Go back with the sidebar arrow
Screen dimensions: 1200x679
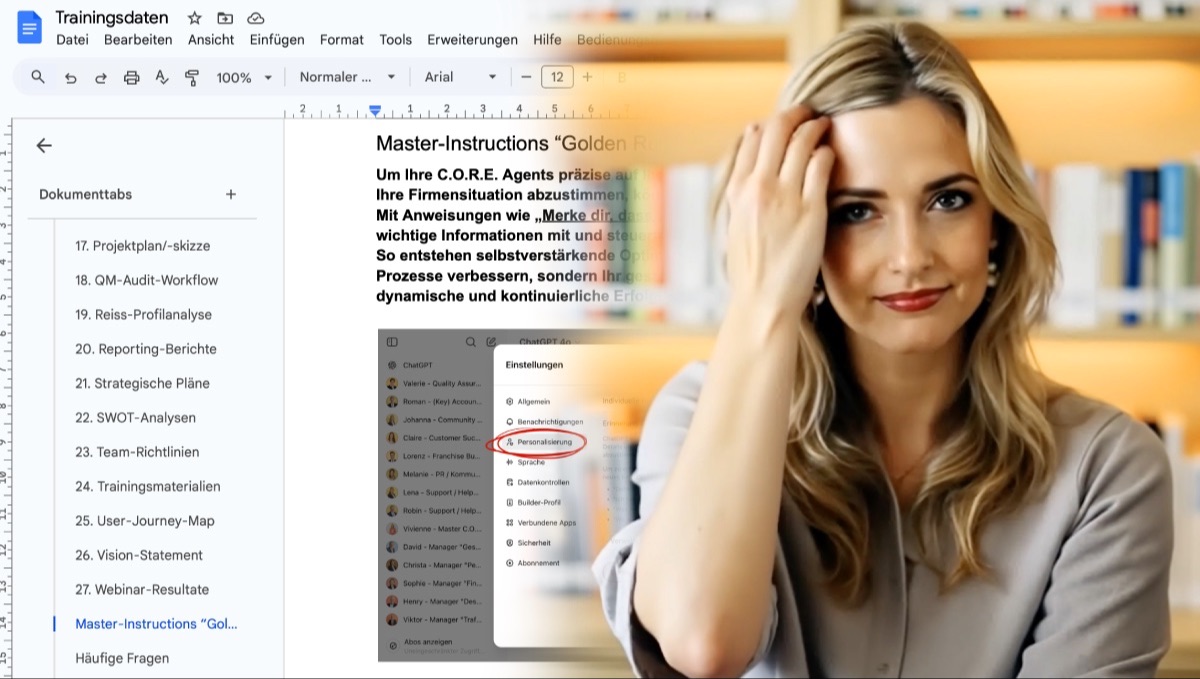tap(44, 145)
